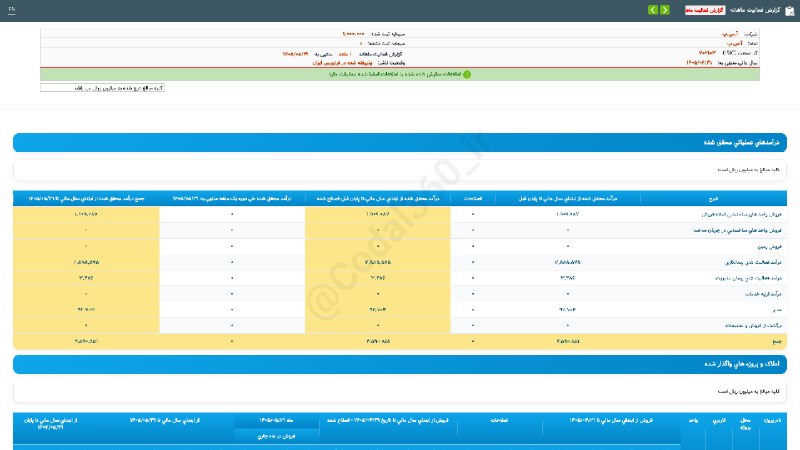Click the نام پروژه column header

[x=772, y=420]
